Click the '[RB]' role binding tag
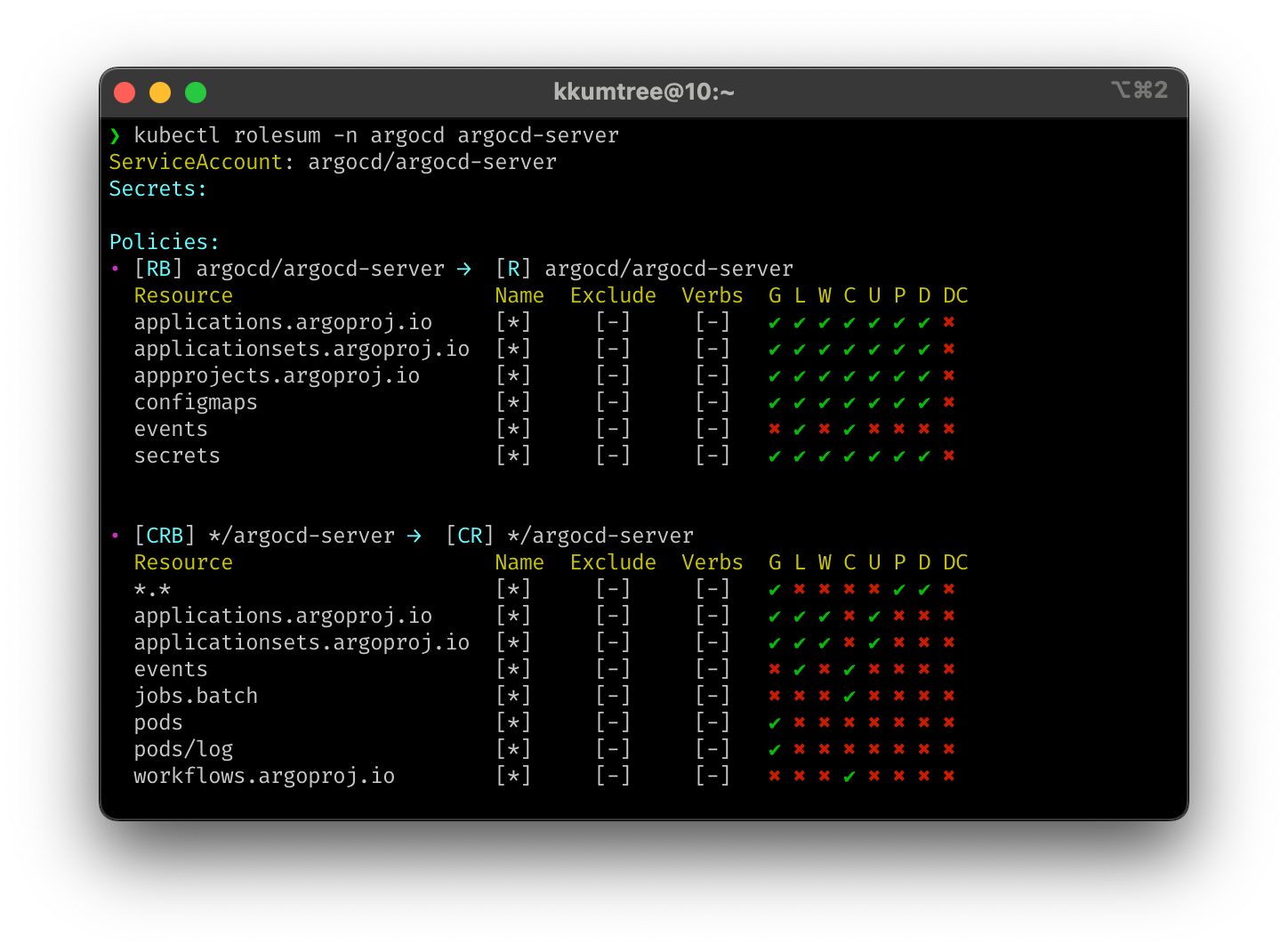This screenshot has width=1288, height=952. coord(158,269)
